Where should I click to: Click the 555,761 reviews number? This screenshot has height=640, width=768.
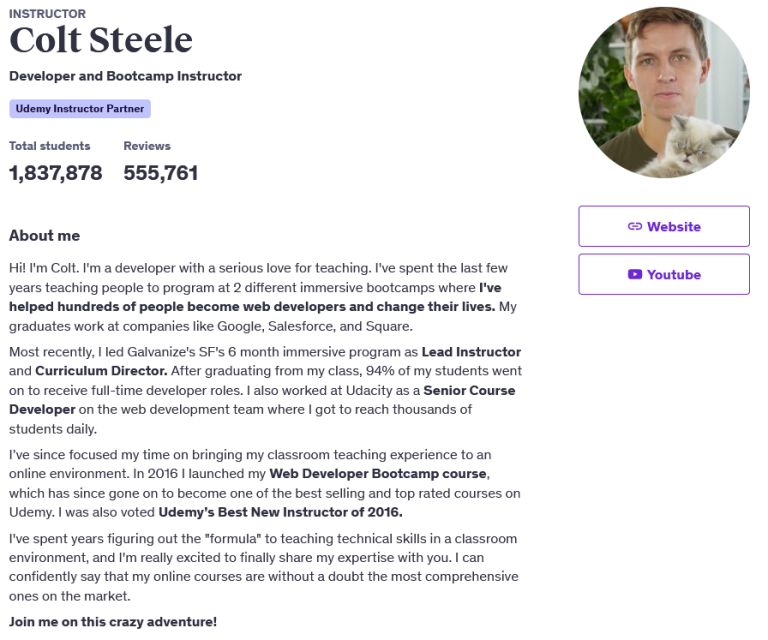(x=160, y=173)
